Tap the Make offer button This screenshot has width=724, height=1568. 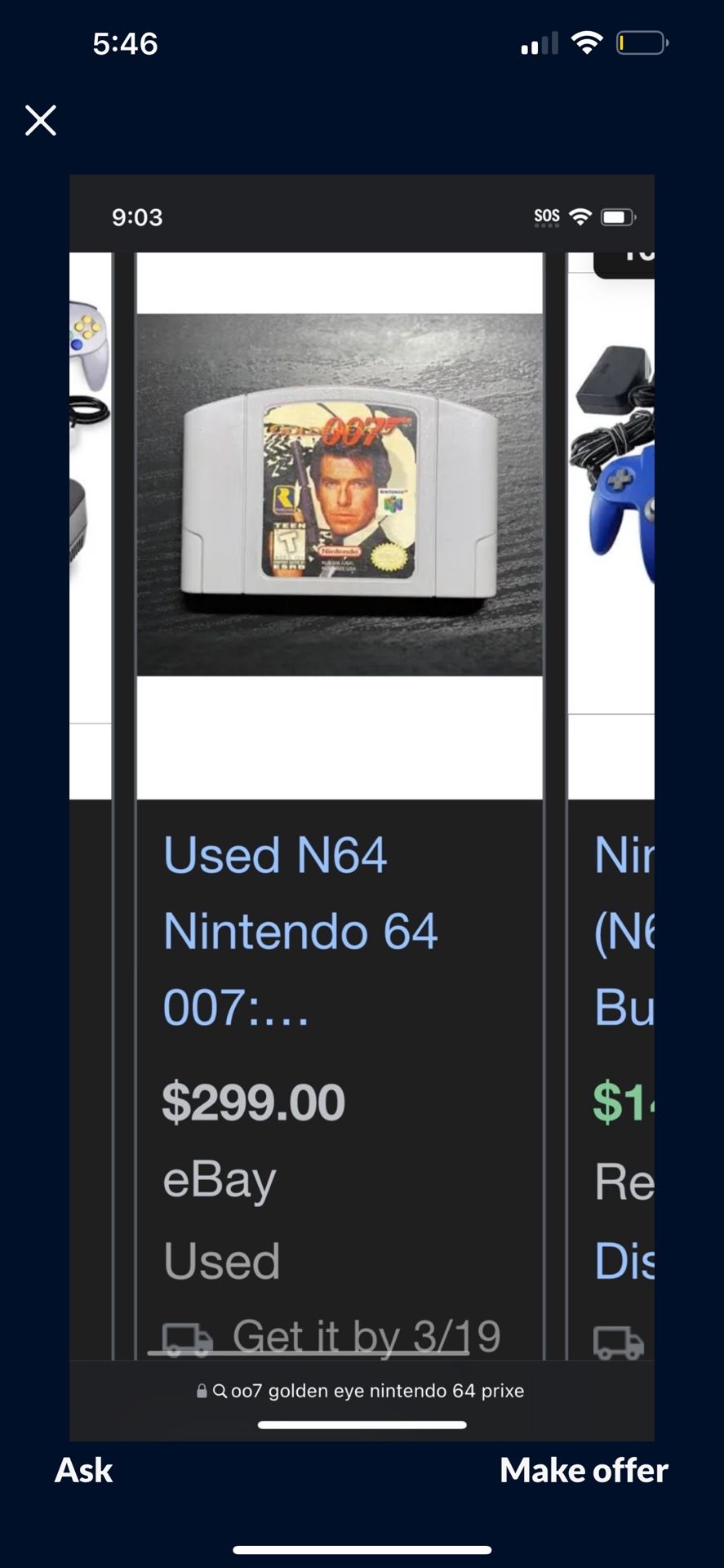(584, 1470)
